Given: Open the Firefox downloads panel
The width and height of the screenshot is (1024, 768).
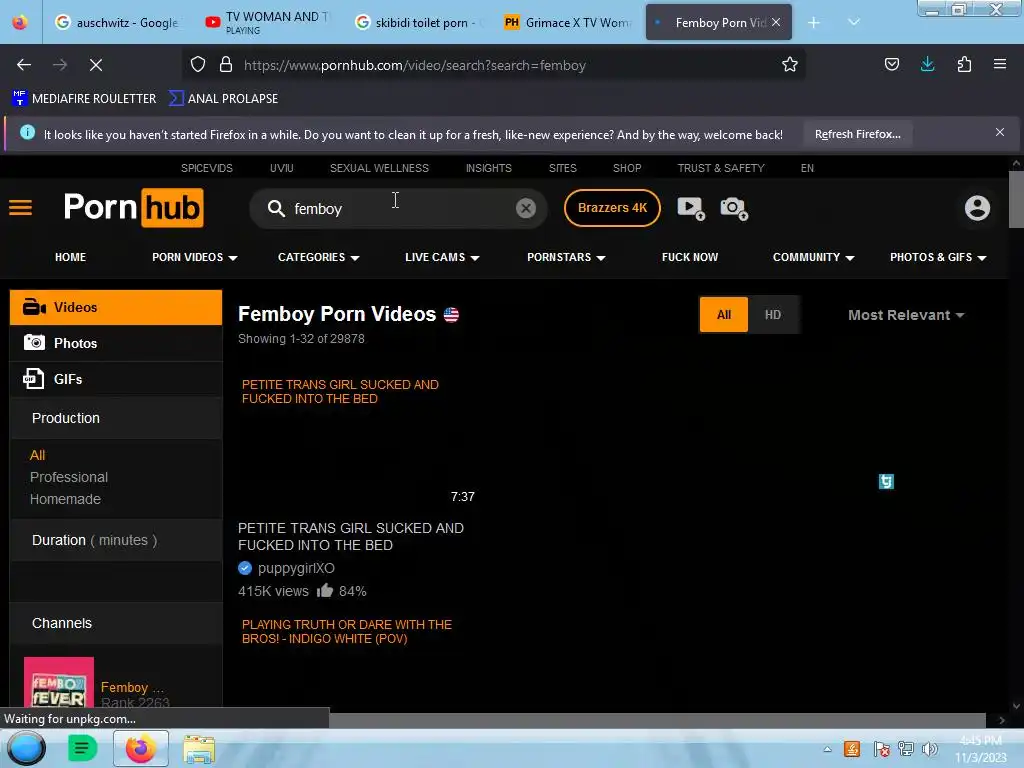Looking at the screenshot, I should [927, 64].
